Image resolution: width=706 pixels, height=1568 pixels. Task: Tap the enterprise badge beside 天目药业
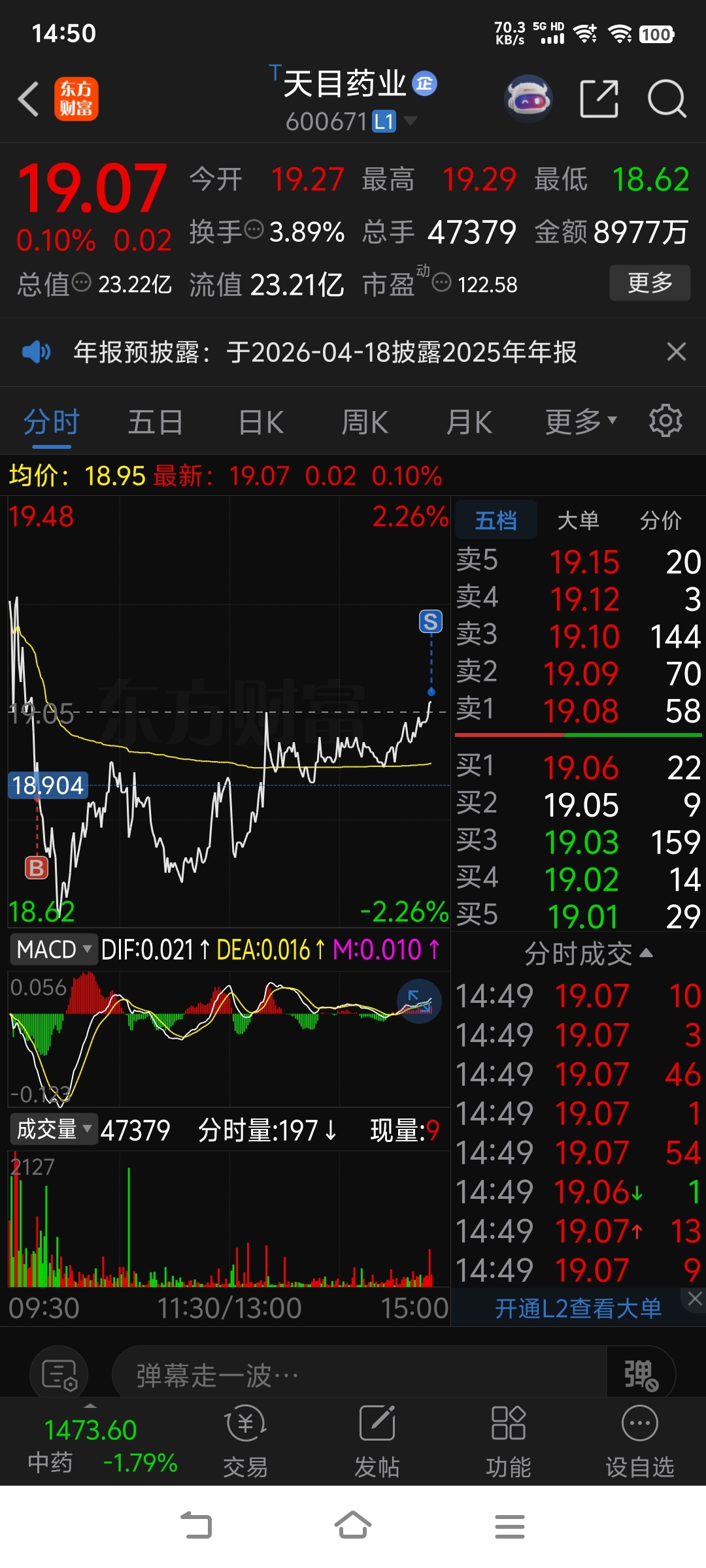(x=425, y=84)
